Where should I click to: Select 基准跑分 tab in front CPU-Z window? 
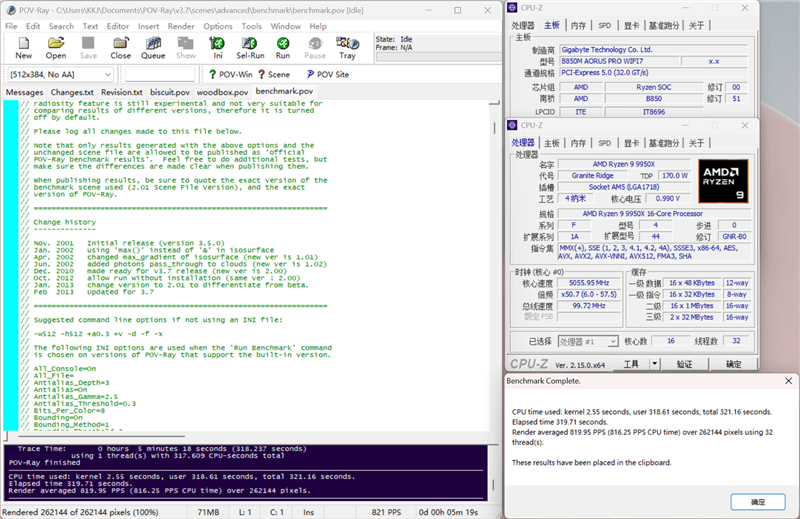664,143
